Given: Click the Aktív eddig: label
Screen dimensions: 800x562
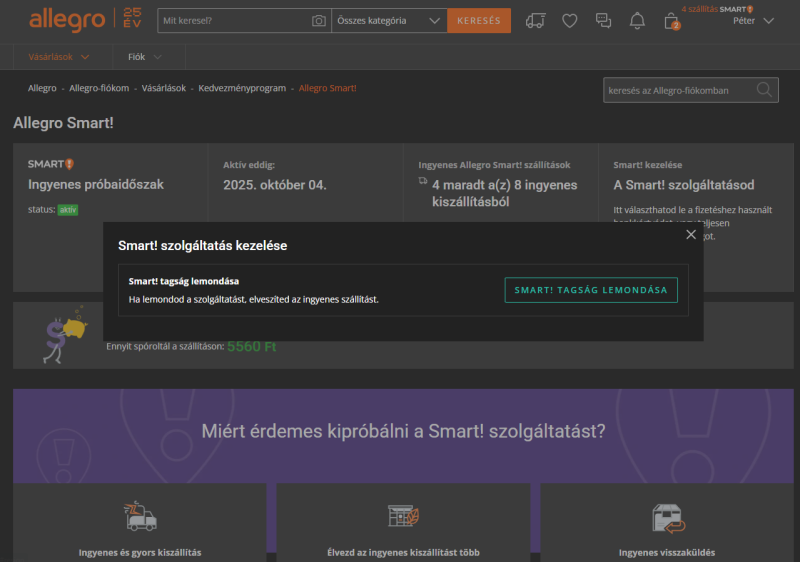Looking at the screenshot, I should [249, 165].
